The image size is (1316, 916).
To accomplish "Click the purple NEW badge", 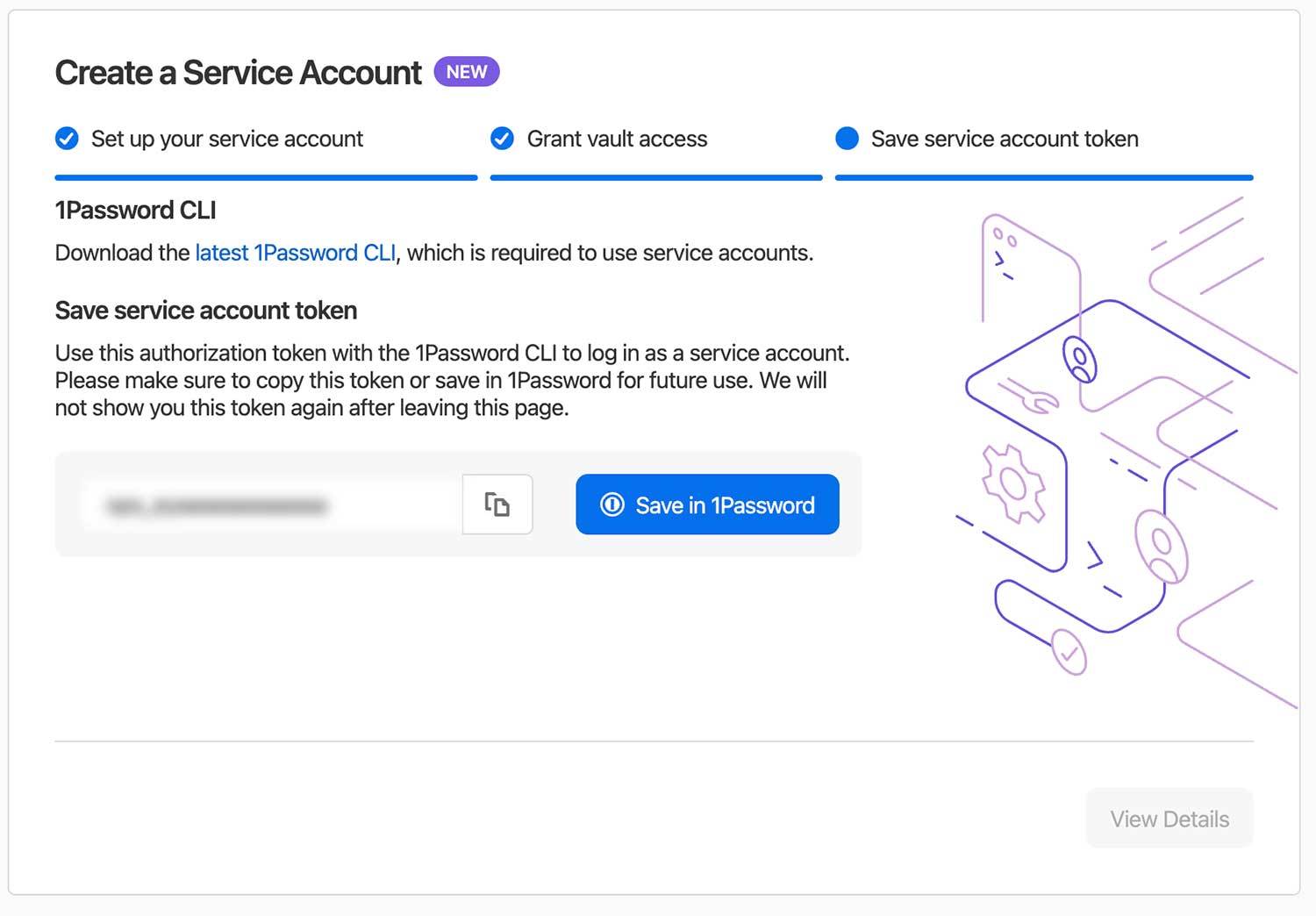I will pyautogui.click(x=467, y=72).
